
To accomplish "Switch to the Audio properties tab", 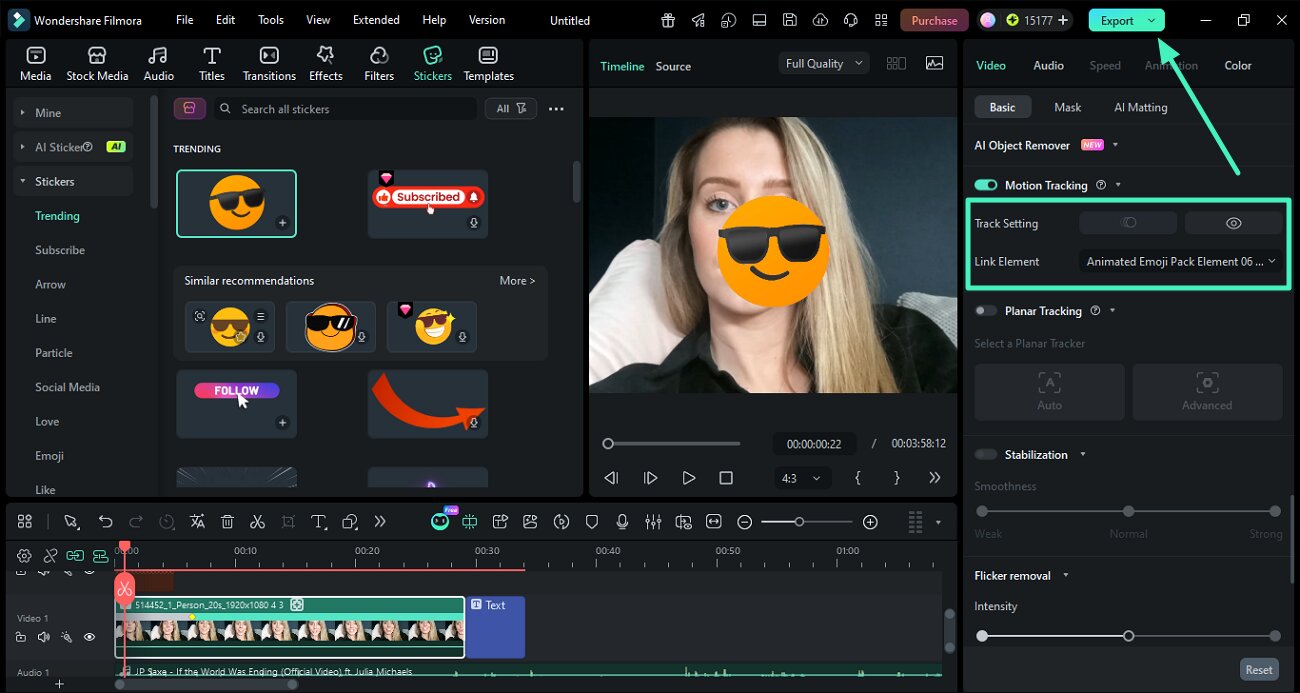I will click(x=1048, y=65).
